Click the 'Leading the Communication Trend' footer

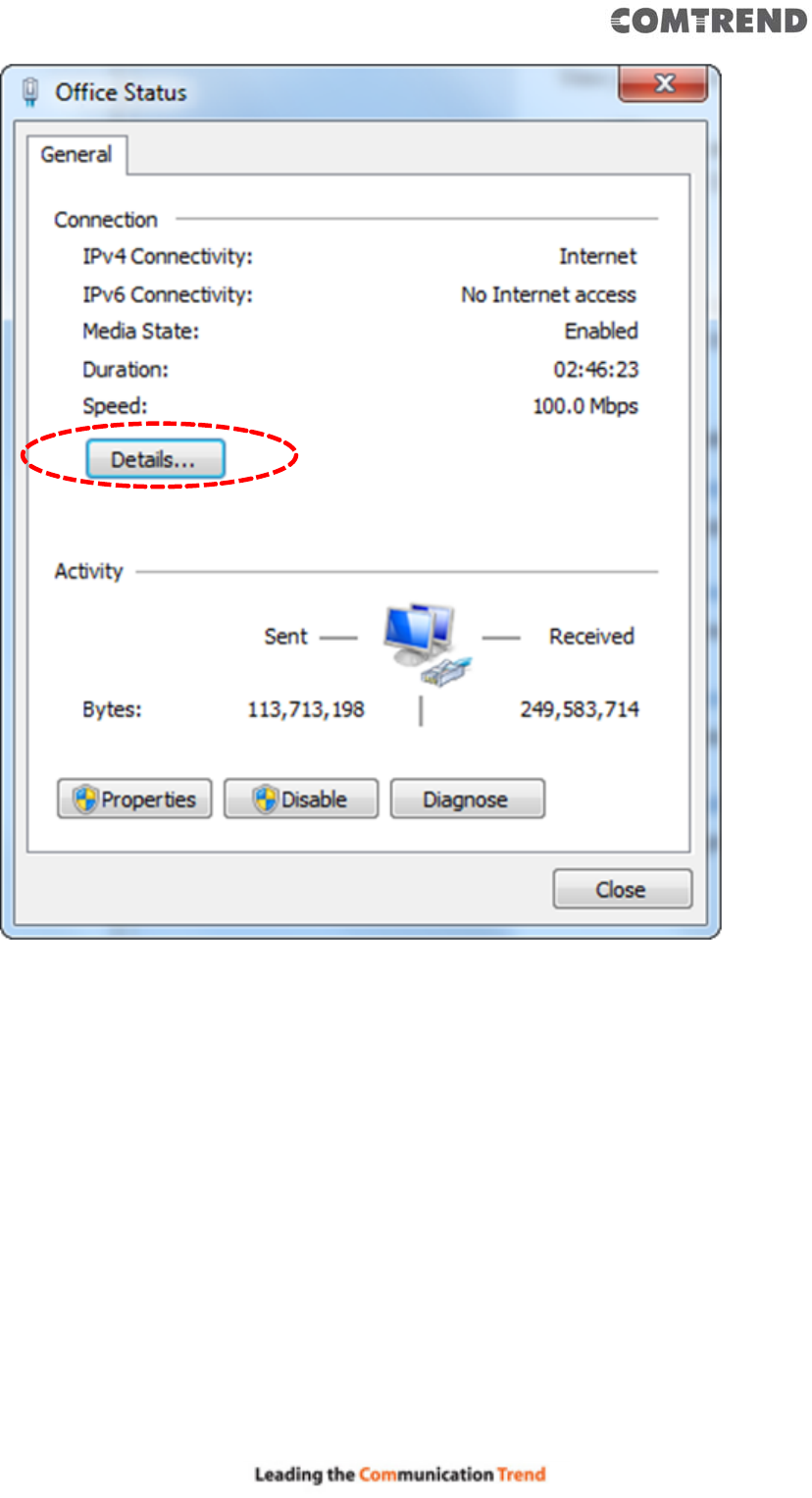point(400,1474)
